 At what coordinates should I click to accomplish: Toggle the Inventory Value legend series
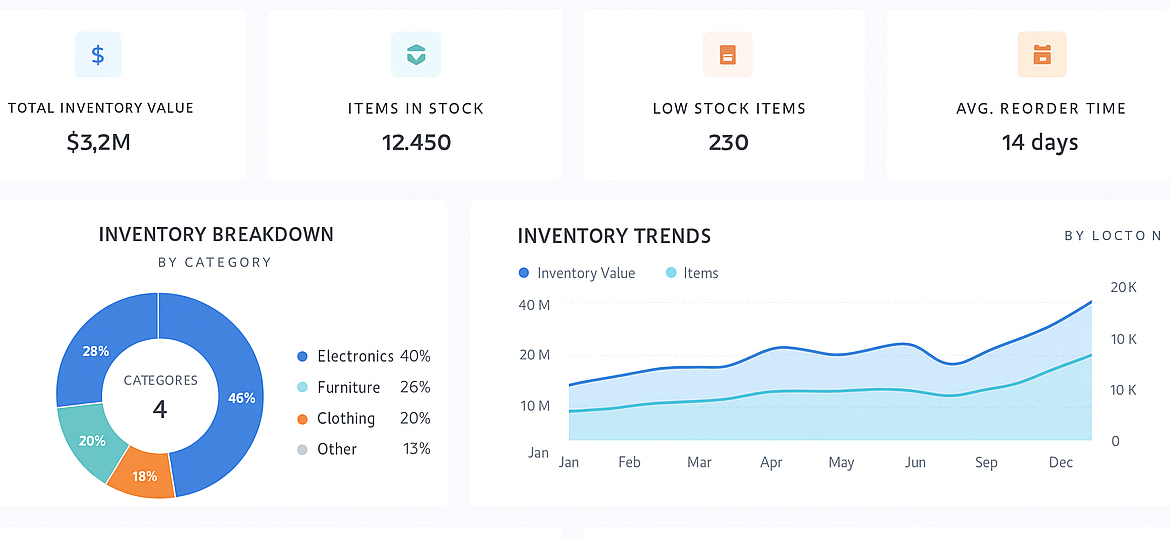pyautogui.click(x=577, y=273)
